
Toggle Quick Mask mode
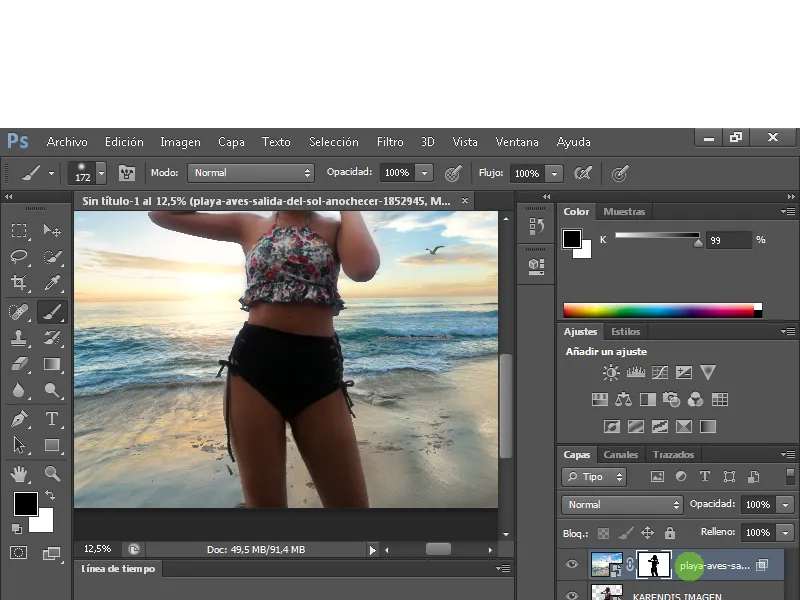[x=19, y=553]
